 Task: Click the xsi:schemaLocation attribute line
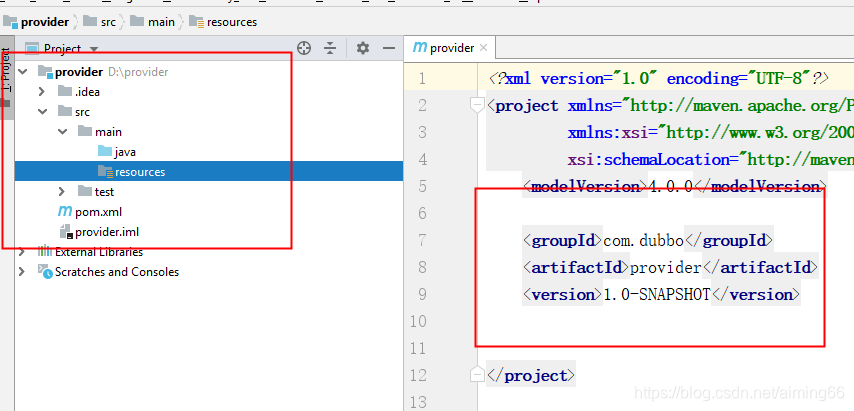(x=710, y=160)
